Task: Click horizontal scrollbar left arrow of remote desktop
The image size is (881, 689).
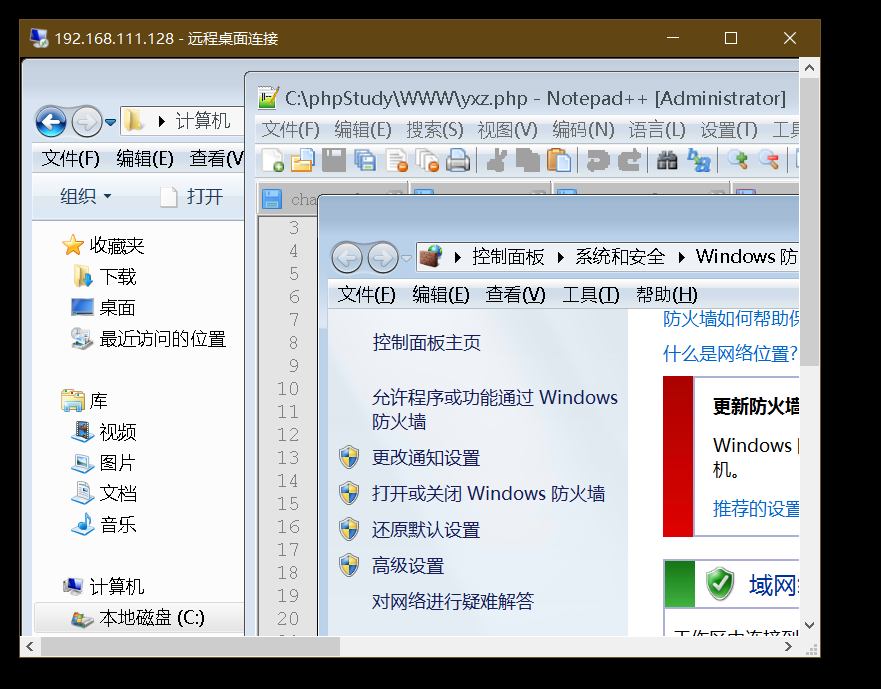Action: (x=30, y=646)
